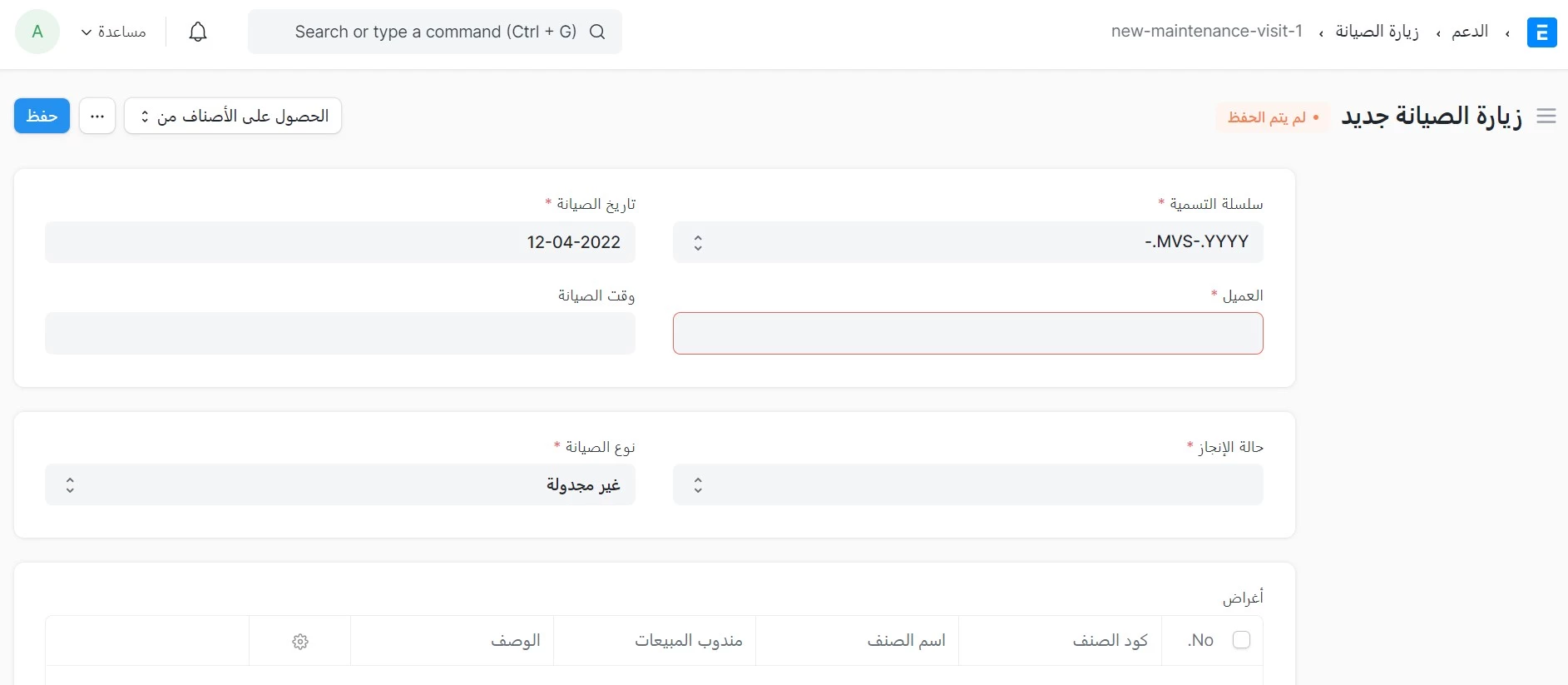Toggle the sidebar hamburger menu icon
Image resolution: width=1568 pixels, height=685 pixels.
point(1546,117)
